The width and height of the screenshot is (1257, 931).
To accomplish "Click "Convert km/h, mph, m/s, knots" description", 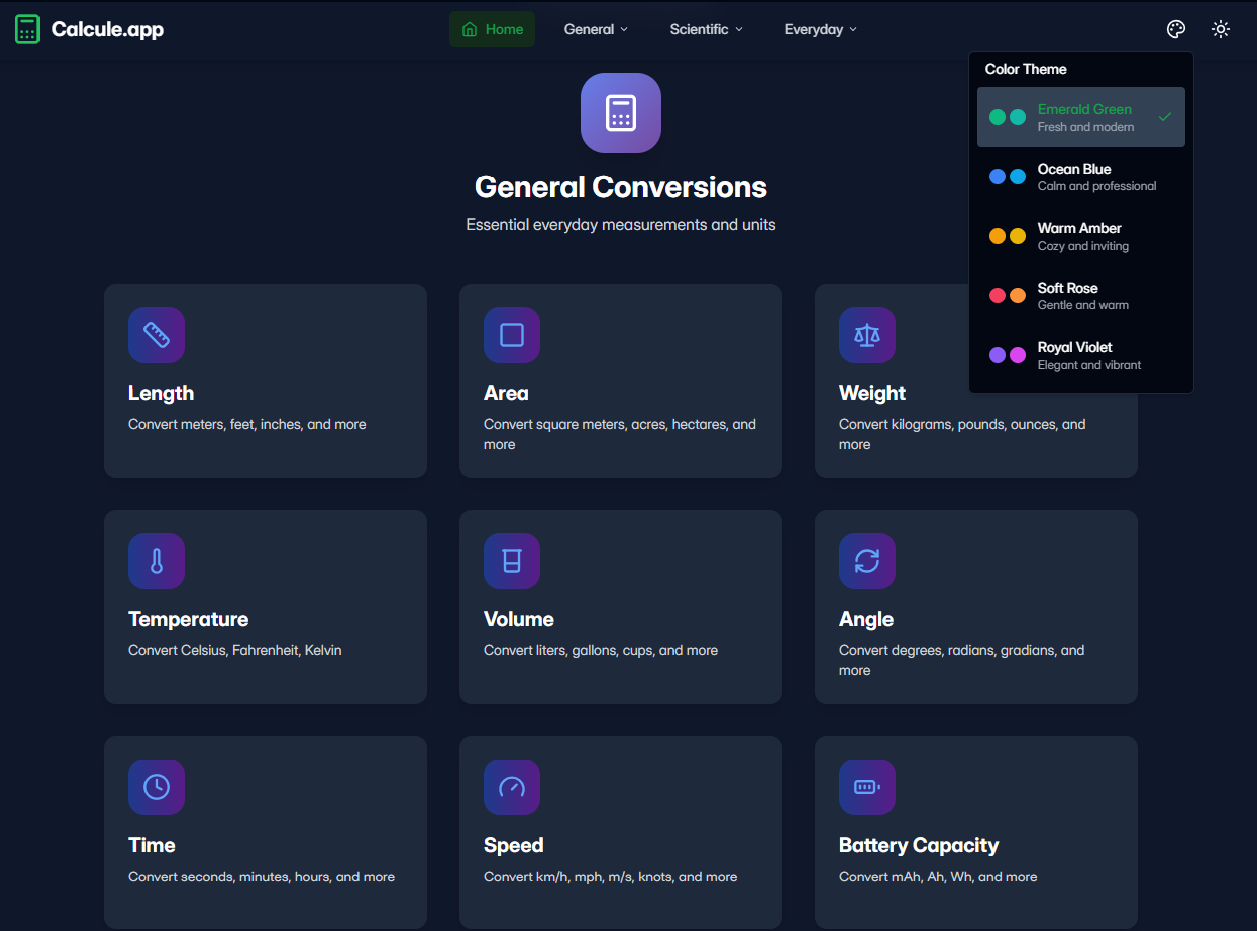I will (611, 876).
